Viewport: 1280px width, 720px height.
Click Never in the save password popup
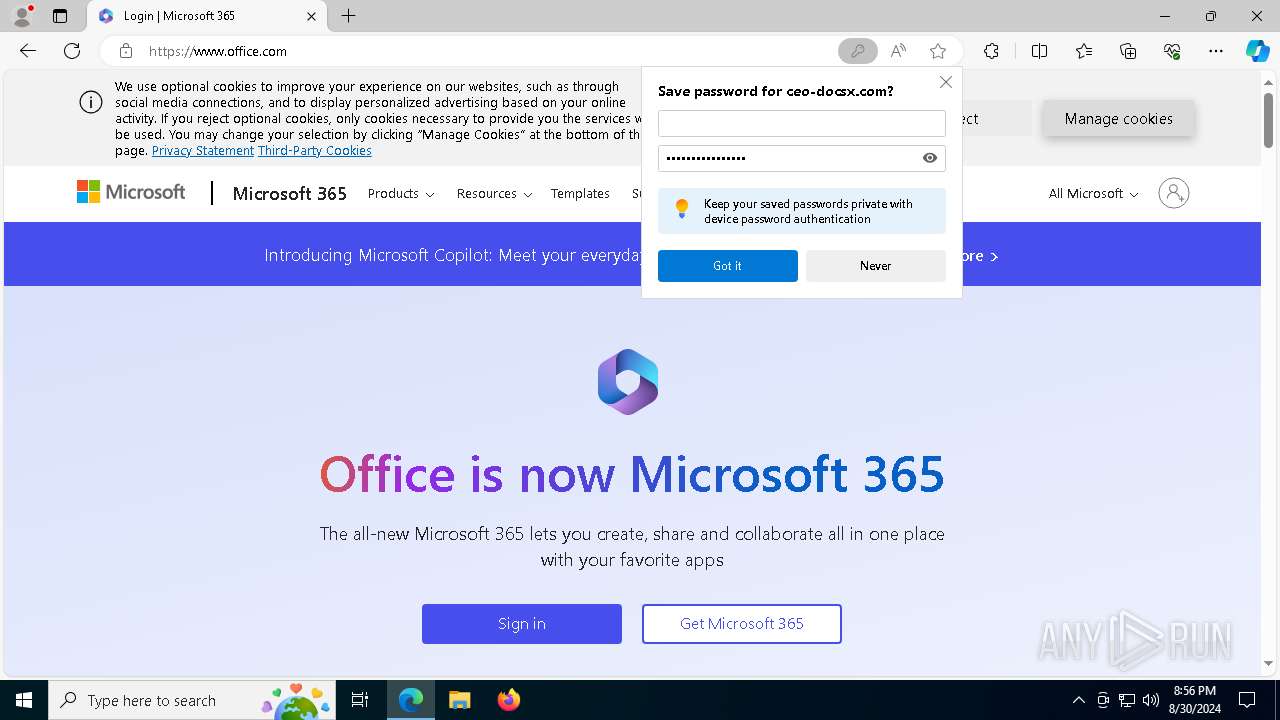click(876, 266)
